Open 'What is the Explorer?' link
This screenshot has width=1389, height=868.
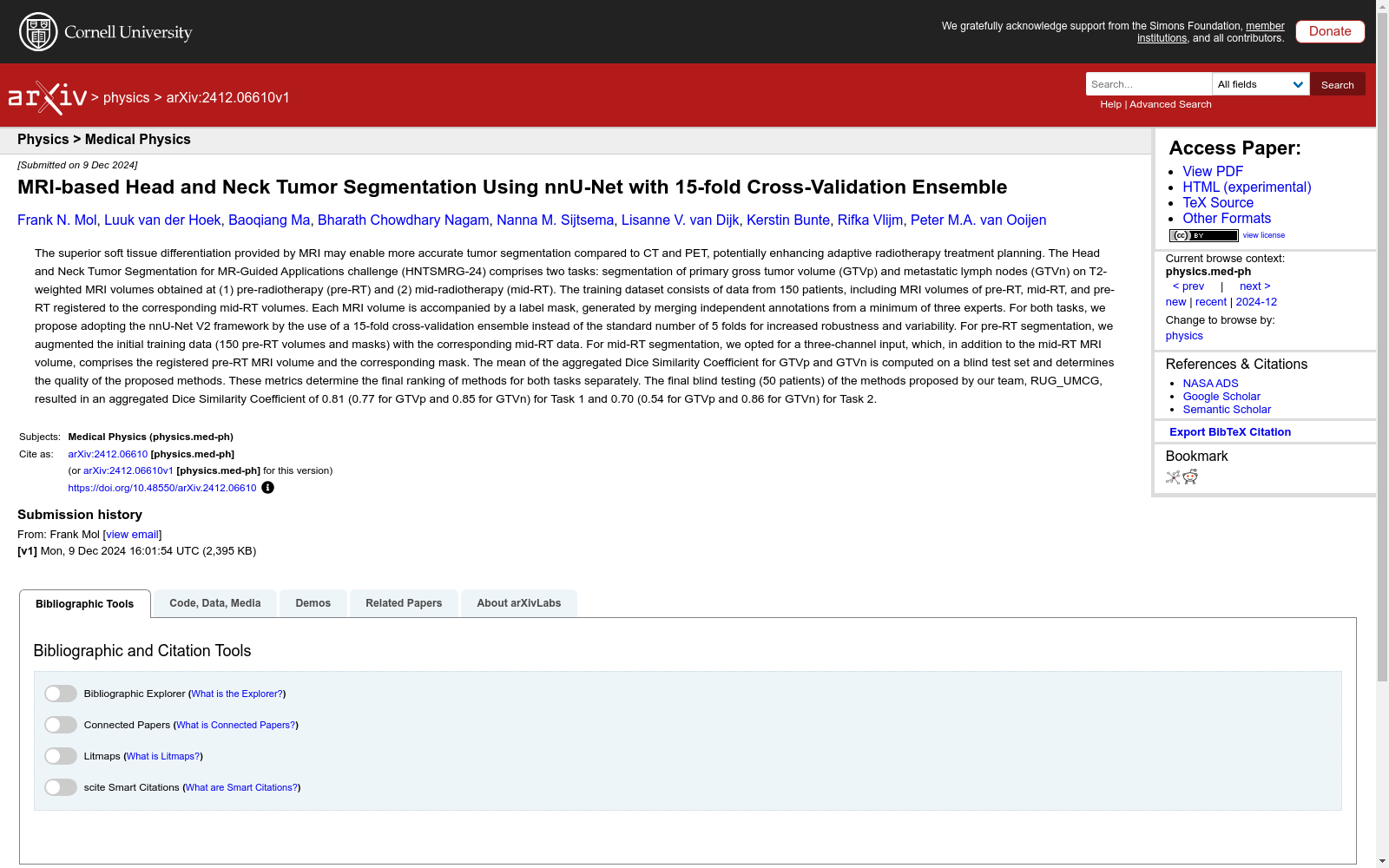point(237,694)
